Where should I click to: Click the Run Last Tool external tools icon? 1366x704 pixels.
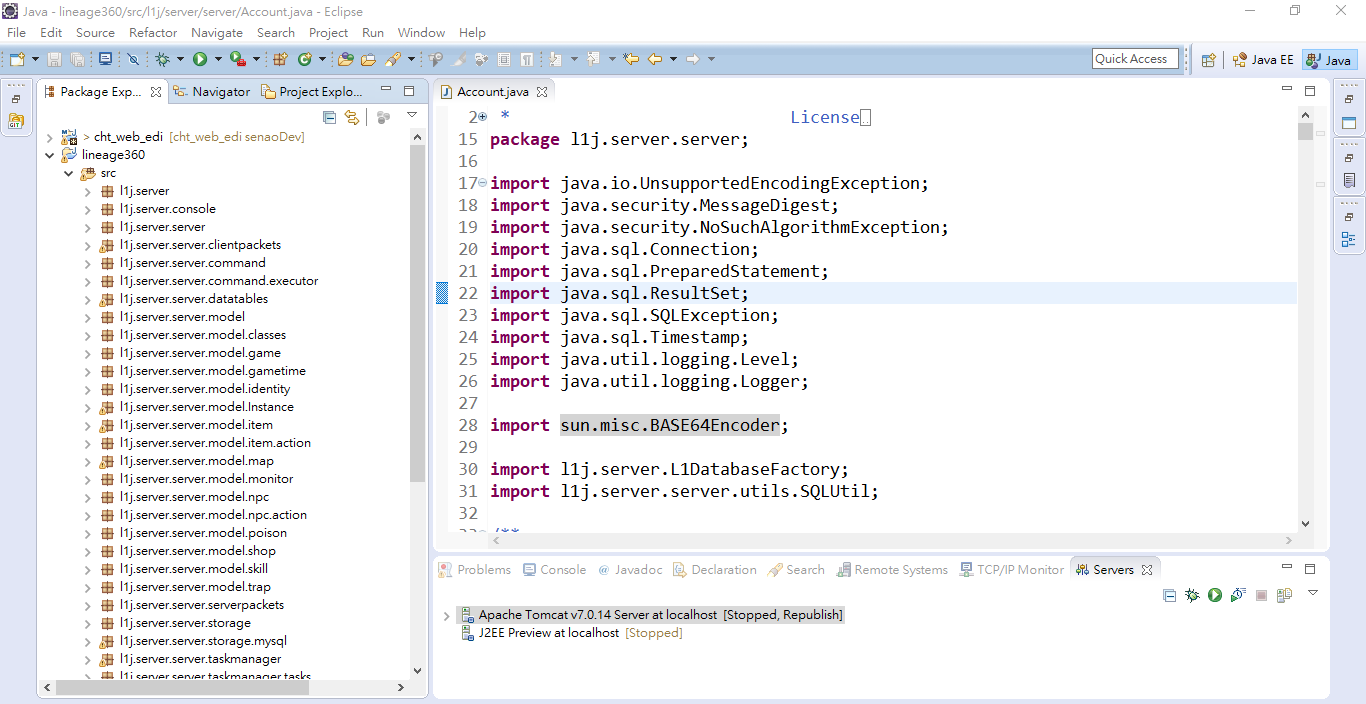237,59
